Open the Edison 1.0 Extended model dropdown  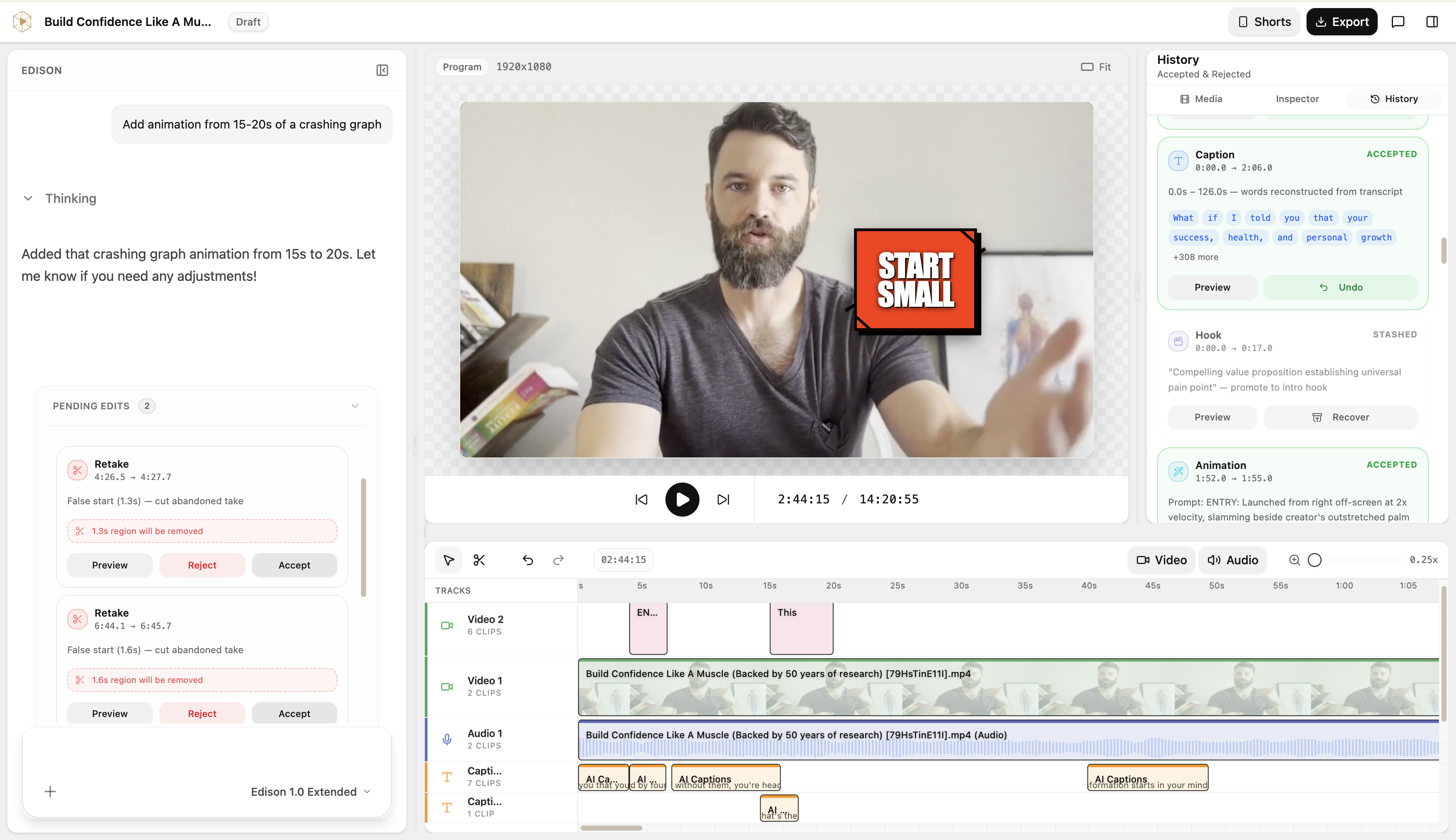310,791
